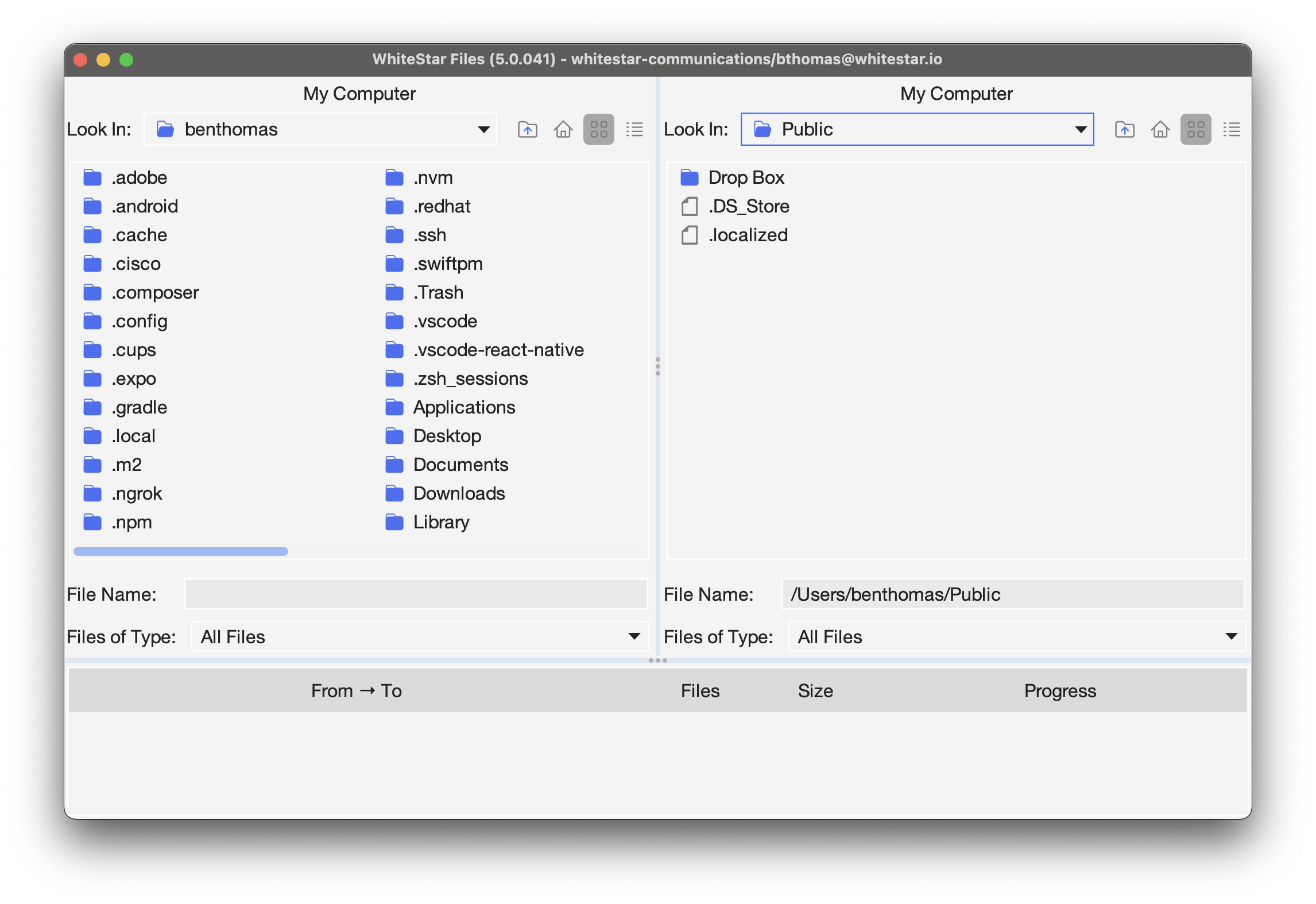Screen dimensions: 1316x904
Task: Go up one folder in left pane
Action: click(x=528, y=129)
